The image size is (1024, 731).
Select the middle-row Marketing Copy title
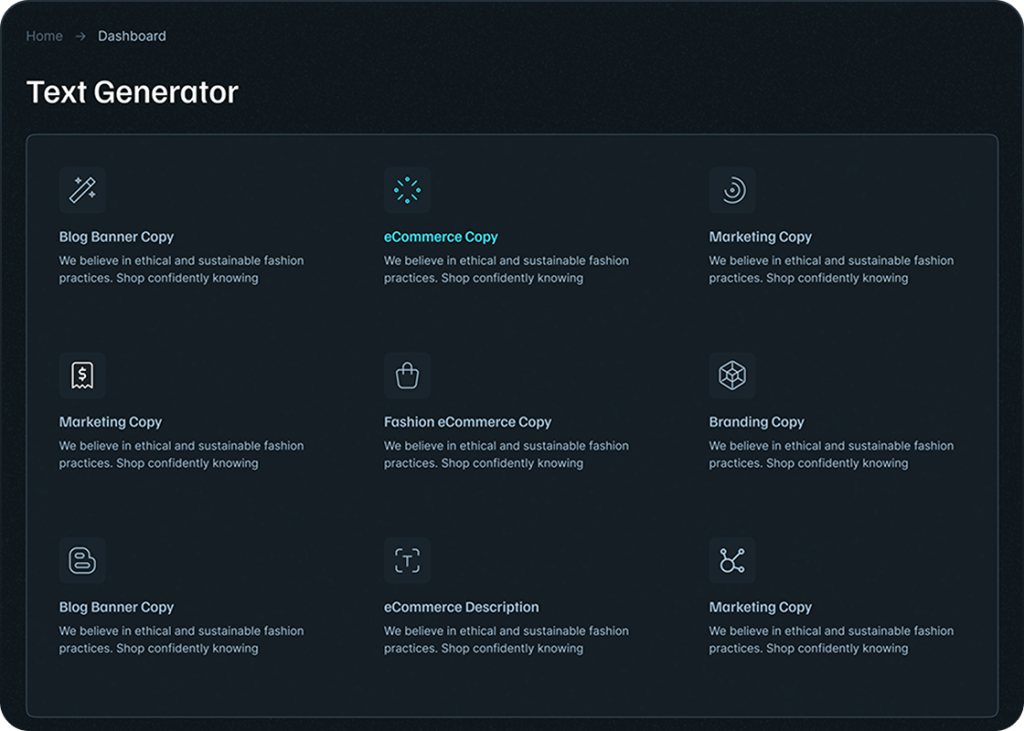point(110,422)
